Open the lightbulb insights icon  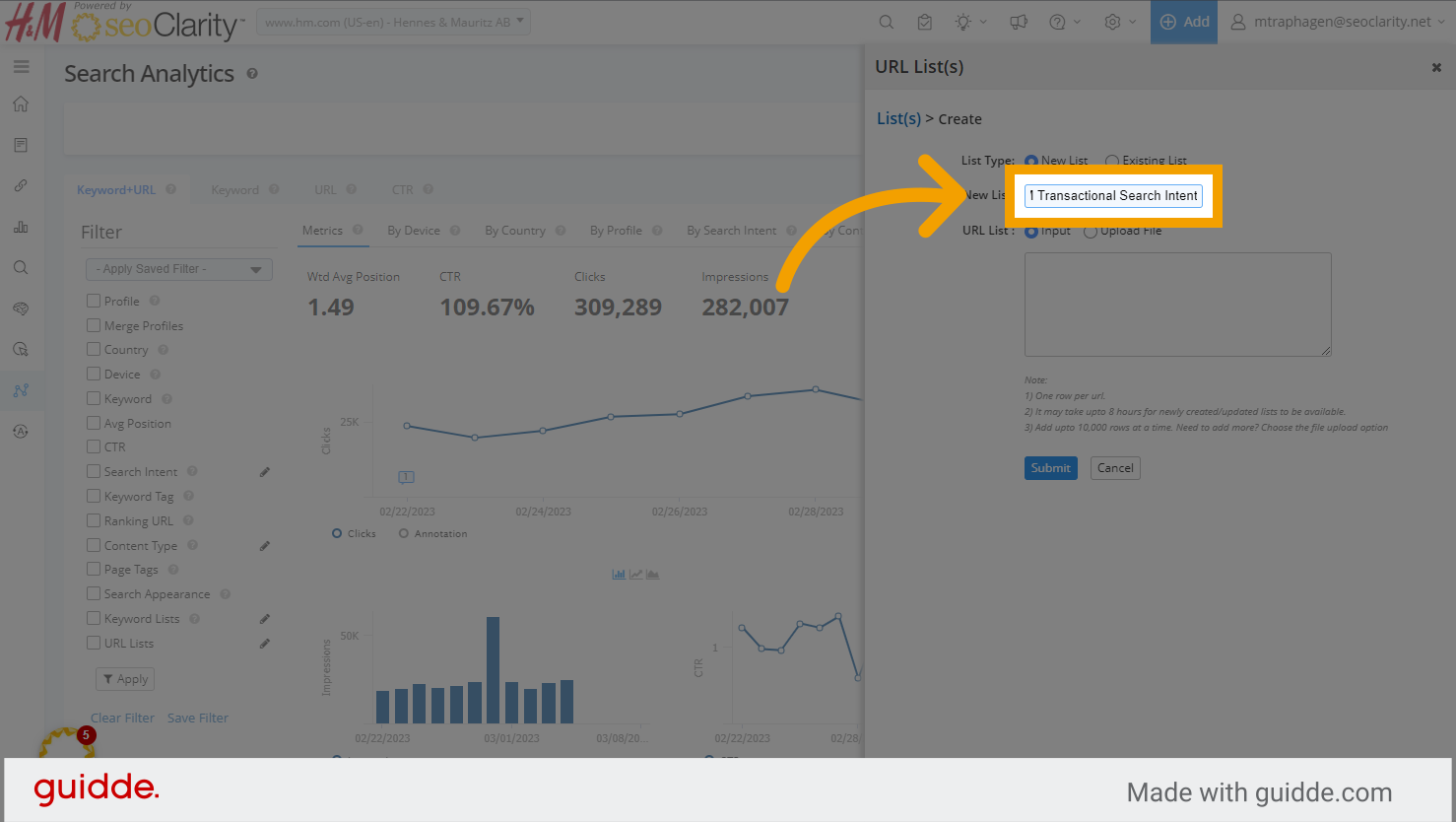tap(969, 22)
